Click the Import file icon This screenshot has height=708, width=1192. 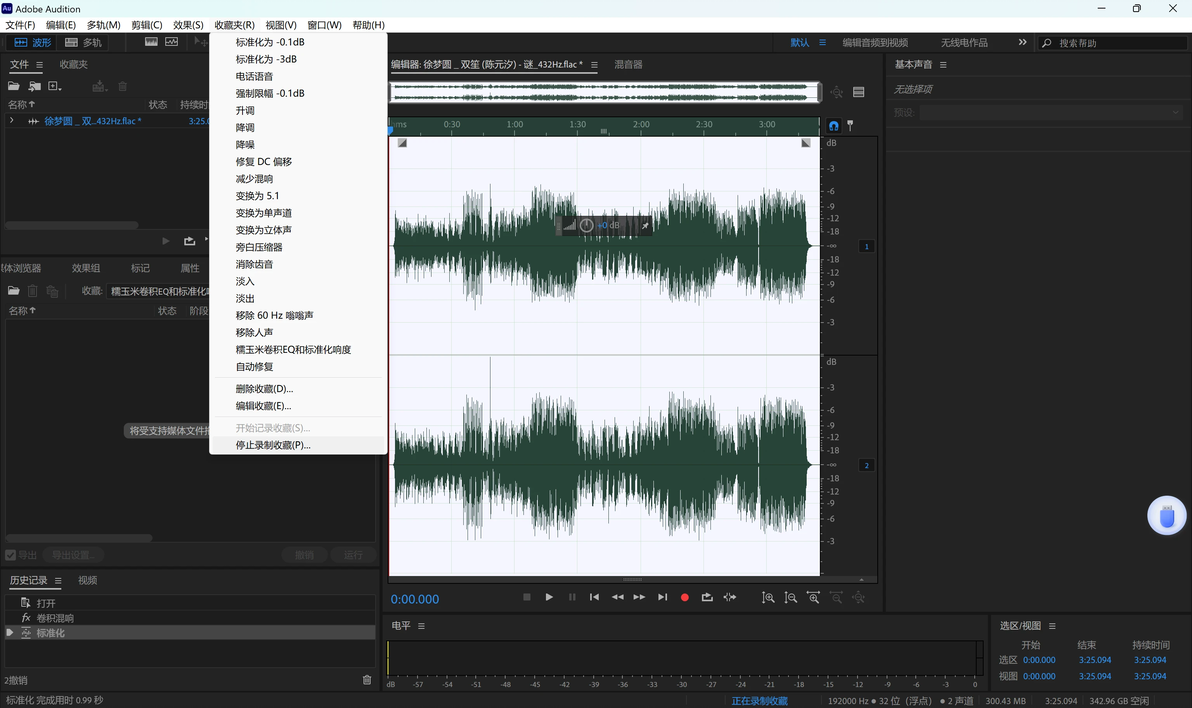(34, 87)
